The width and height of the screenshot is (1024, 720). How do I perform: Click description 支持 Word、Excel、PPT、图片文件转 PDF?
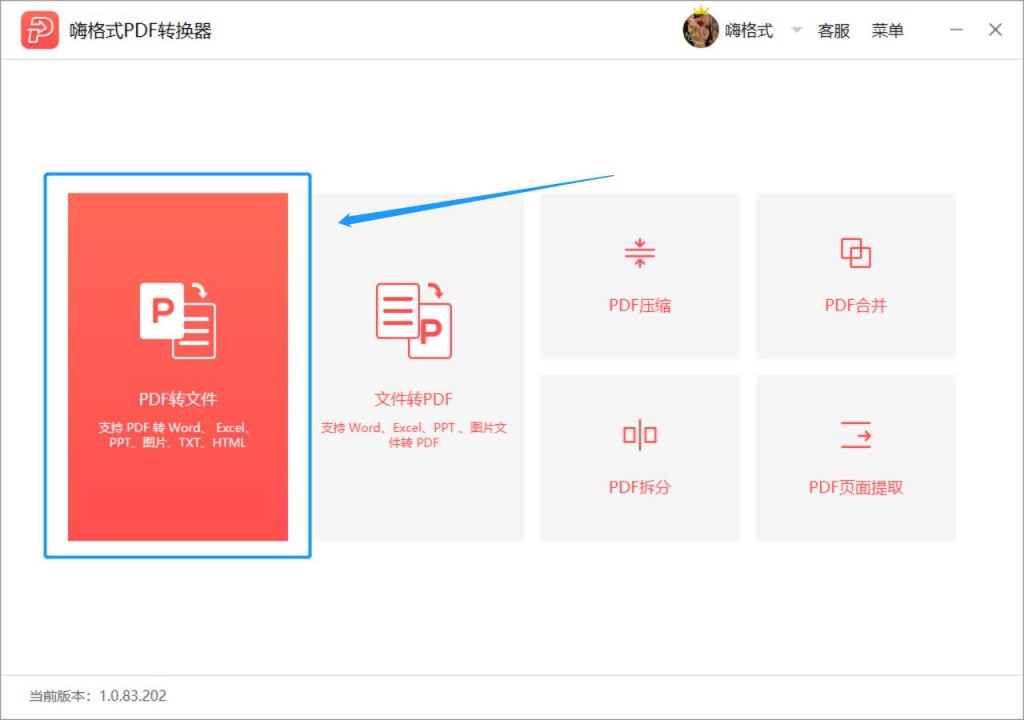coord(413,435)
